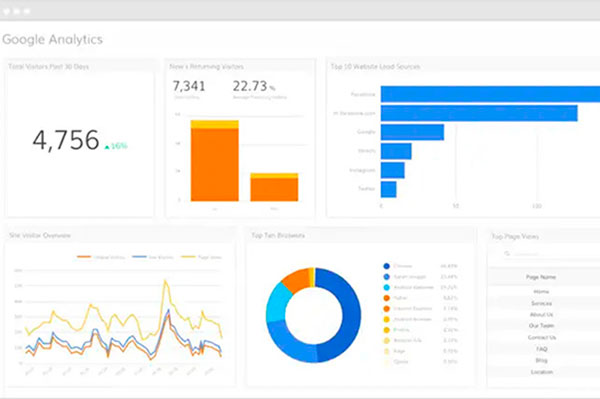Click the search field in Top Page Views
Image resolution: width=600 pixels, height=399 pixels.
[551, 254]
